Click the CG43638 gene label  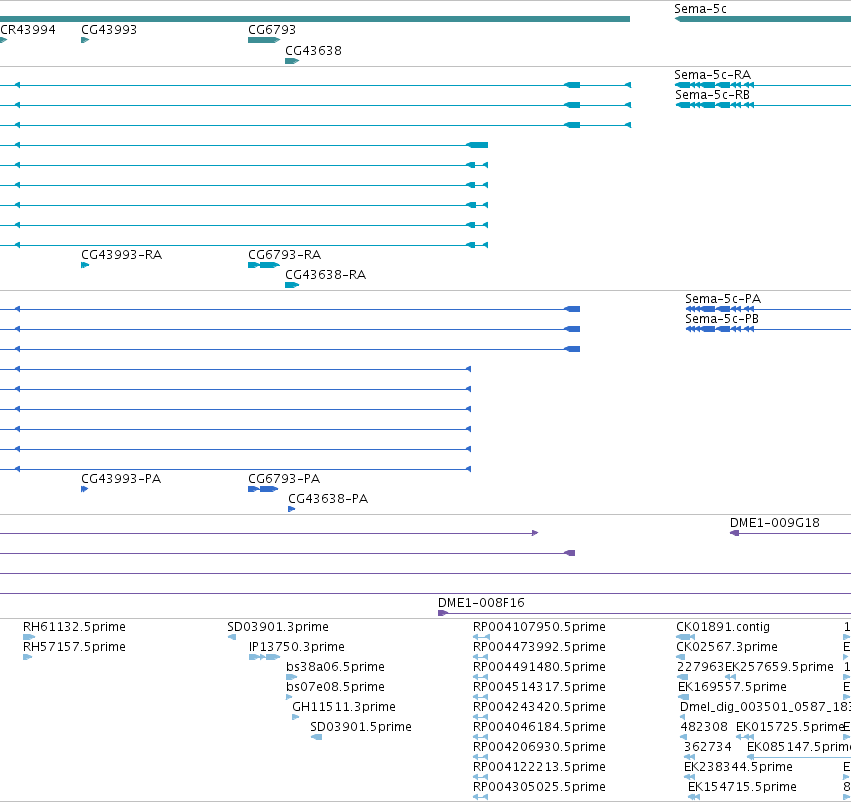click(313, 50)
